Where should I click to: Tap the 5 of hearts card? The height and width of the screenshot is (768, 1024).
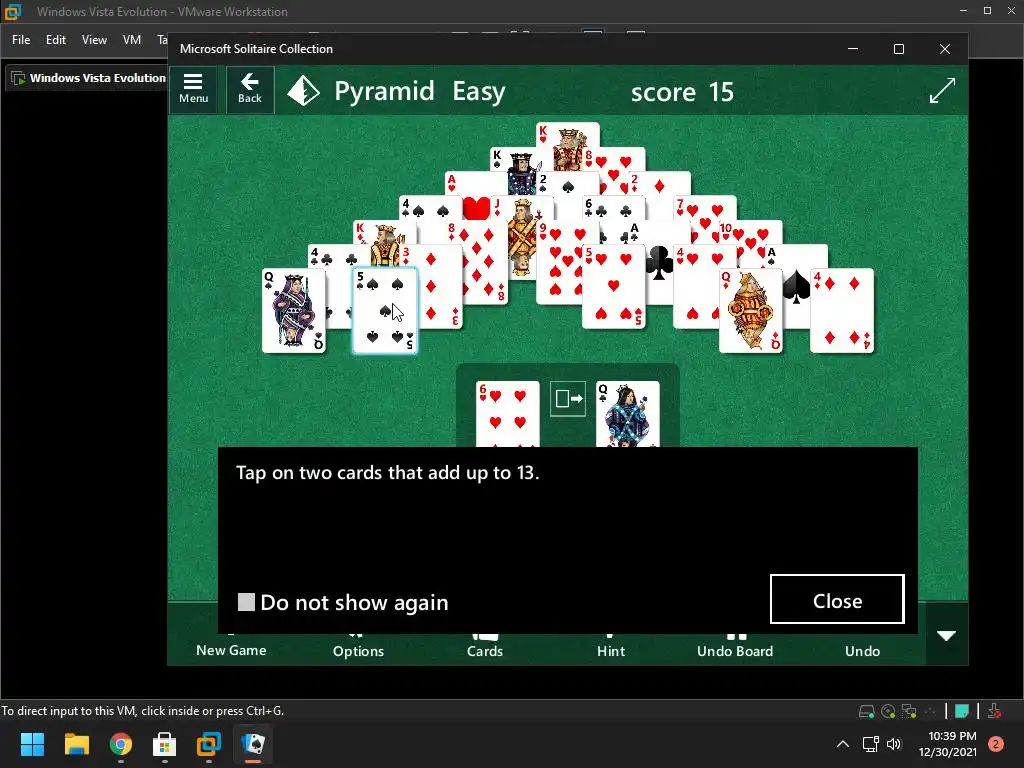click(614, 287)
